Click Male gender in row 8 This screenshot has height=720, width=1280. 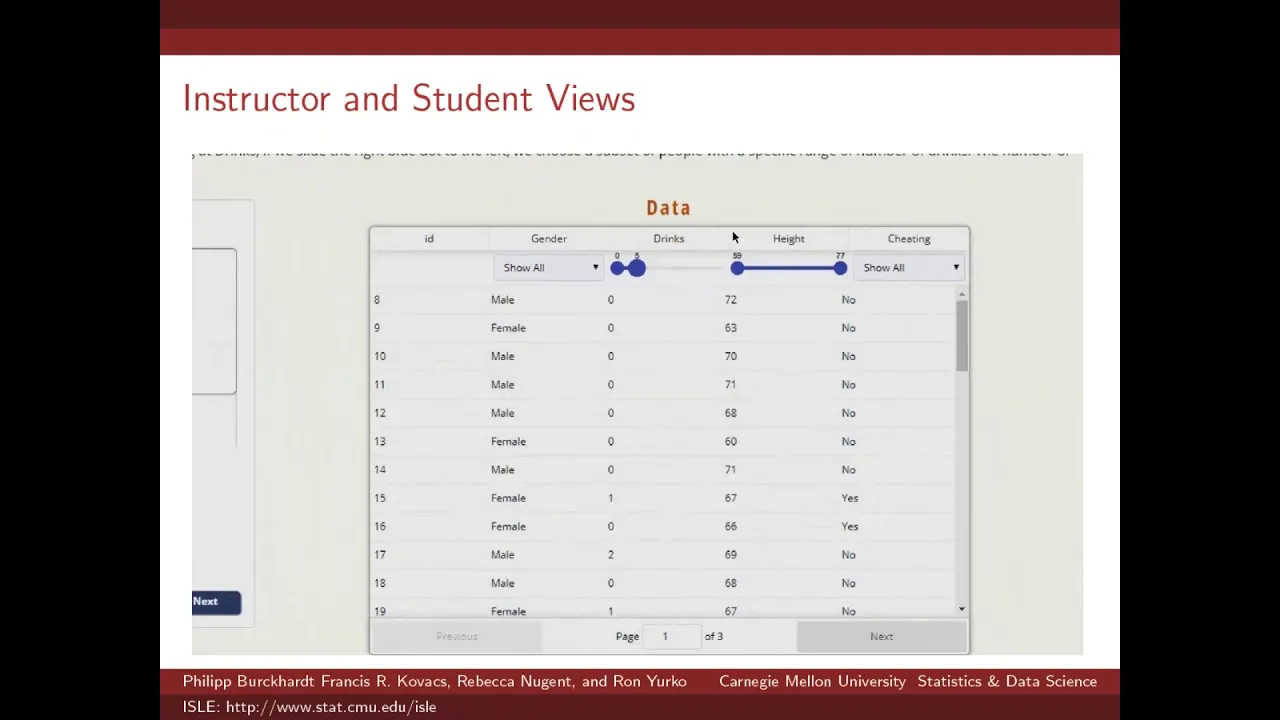coord(502,300)
